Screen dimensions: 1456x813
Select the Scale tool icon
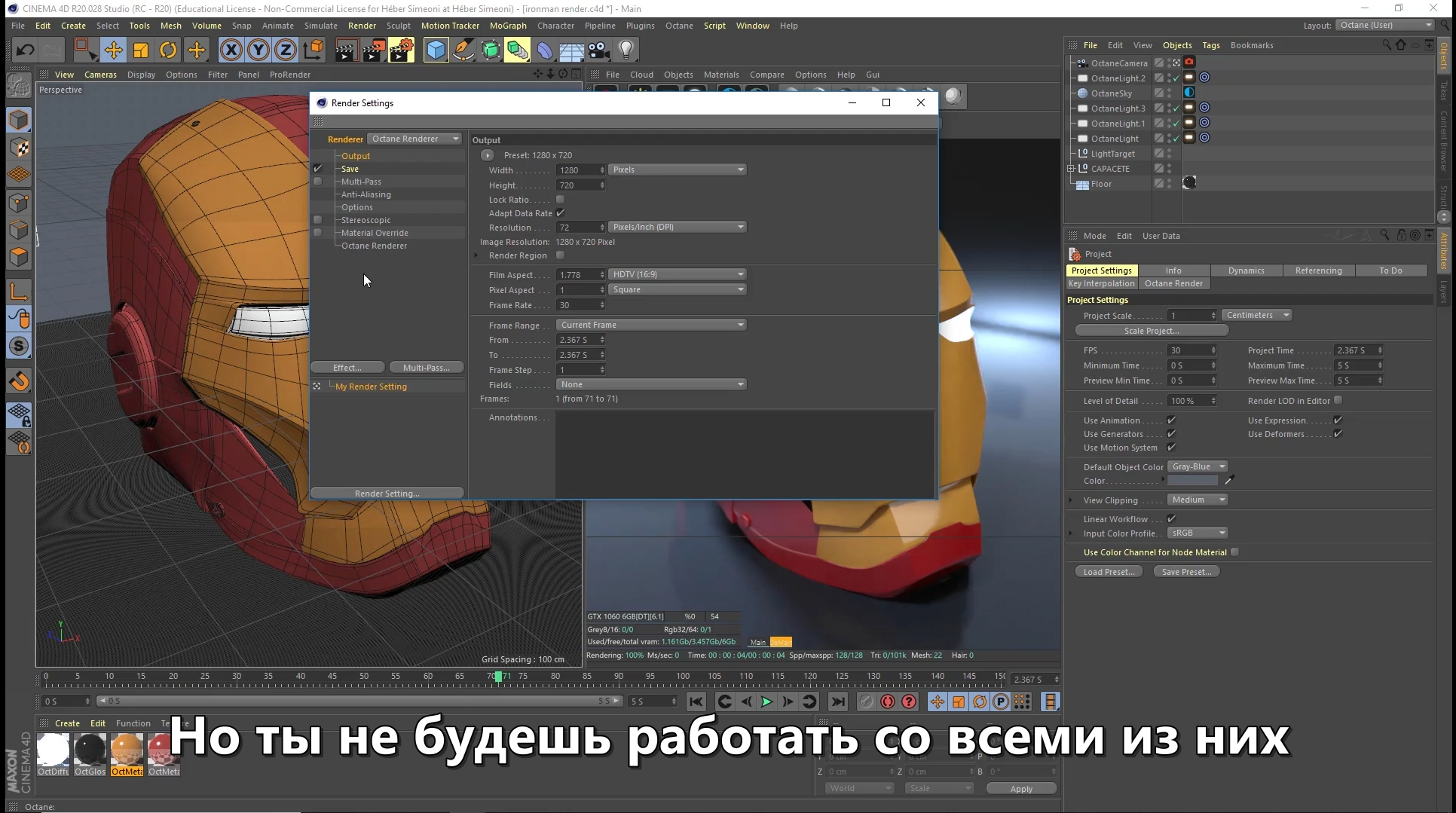coord(141,50)
